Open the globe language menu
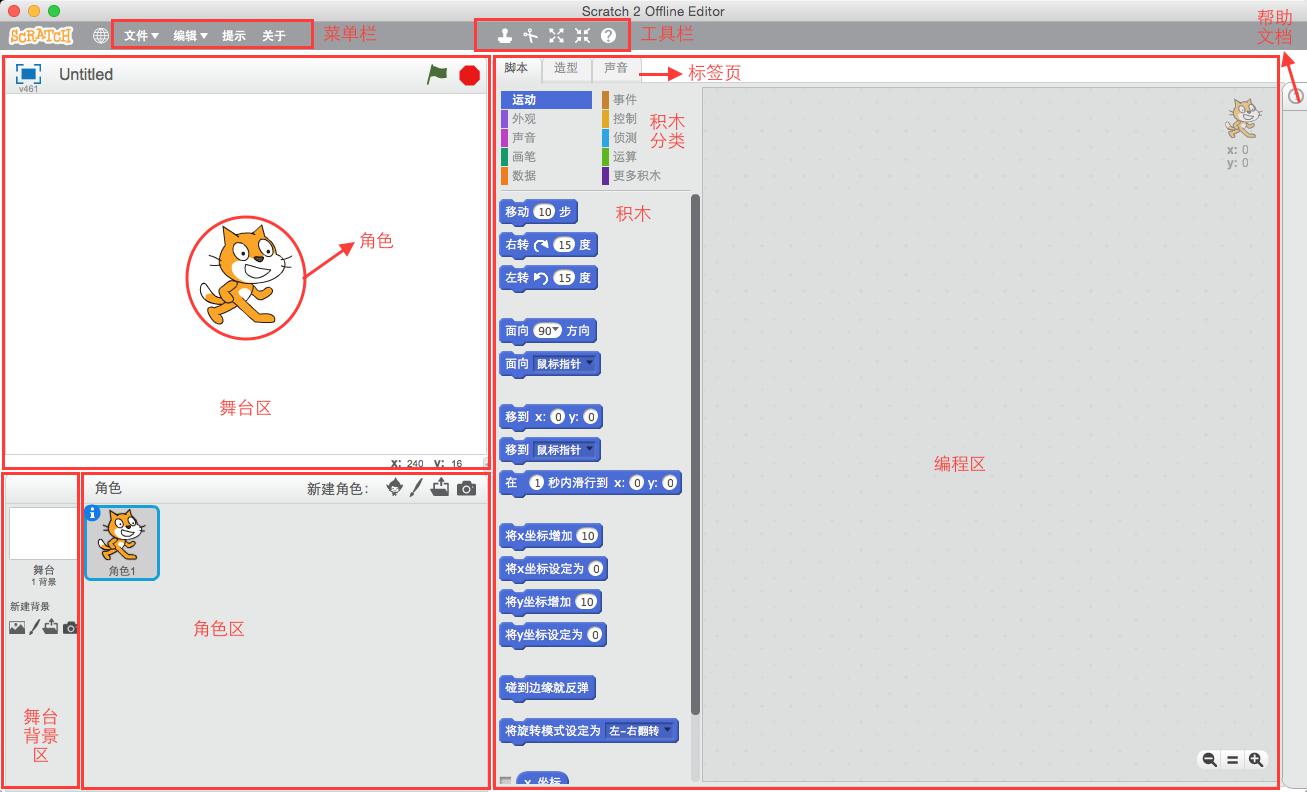1307x792 pixels. click(x=100, y=36)
